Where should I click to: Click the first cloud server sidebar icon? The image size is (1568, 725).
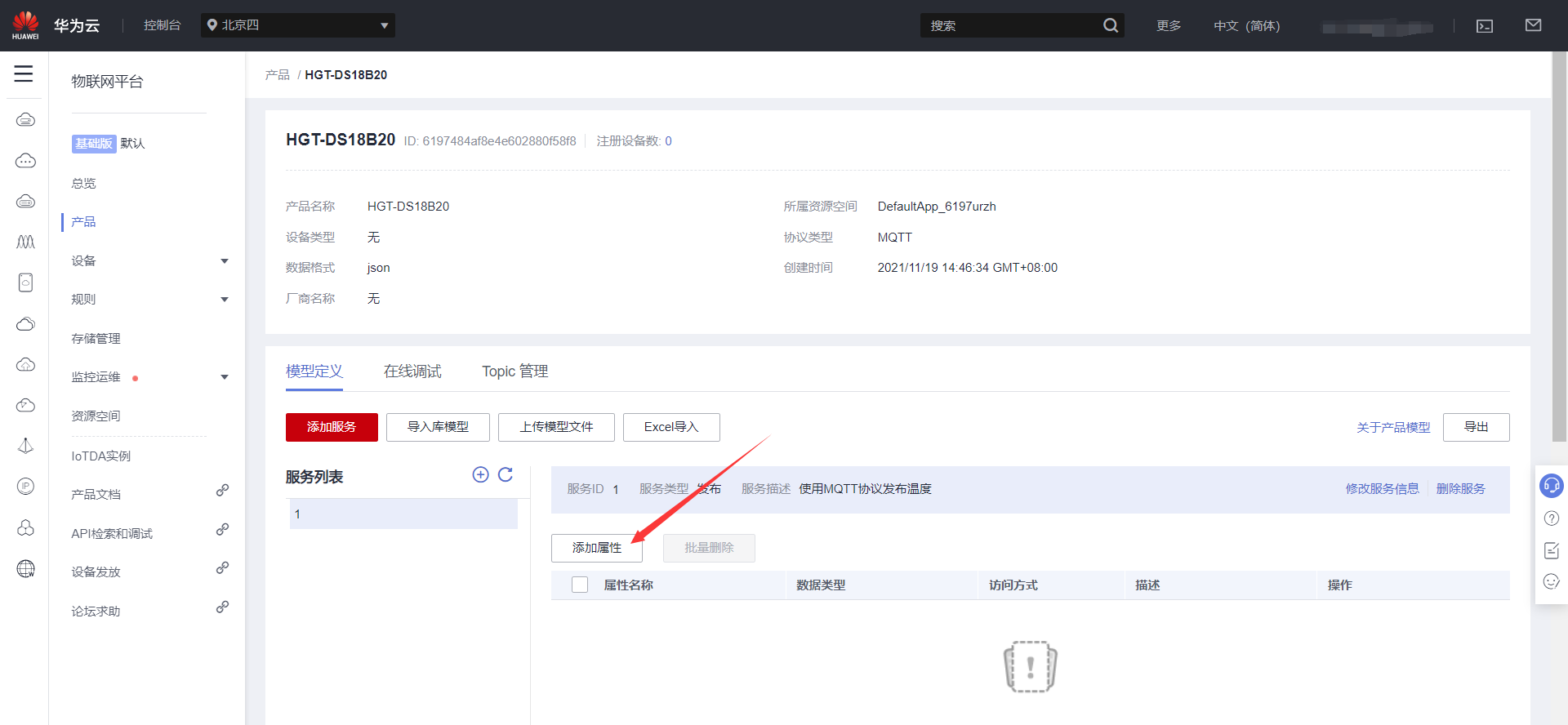click(x=25, y=120)
